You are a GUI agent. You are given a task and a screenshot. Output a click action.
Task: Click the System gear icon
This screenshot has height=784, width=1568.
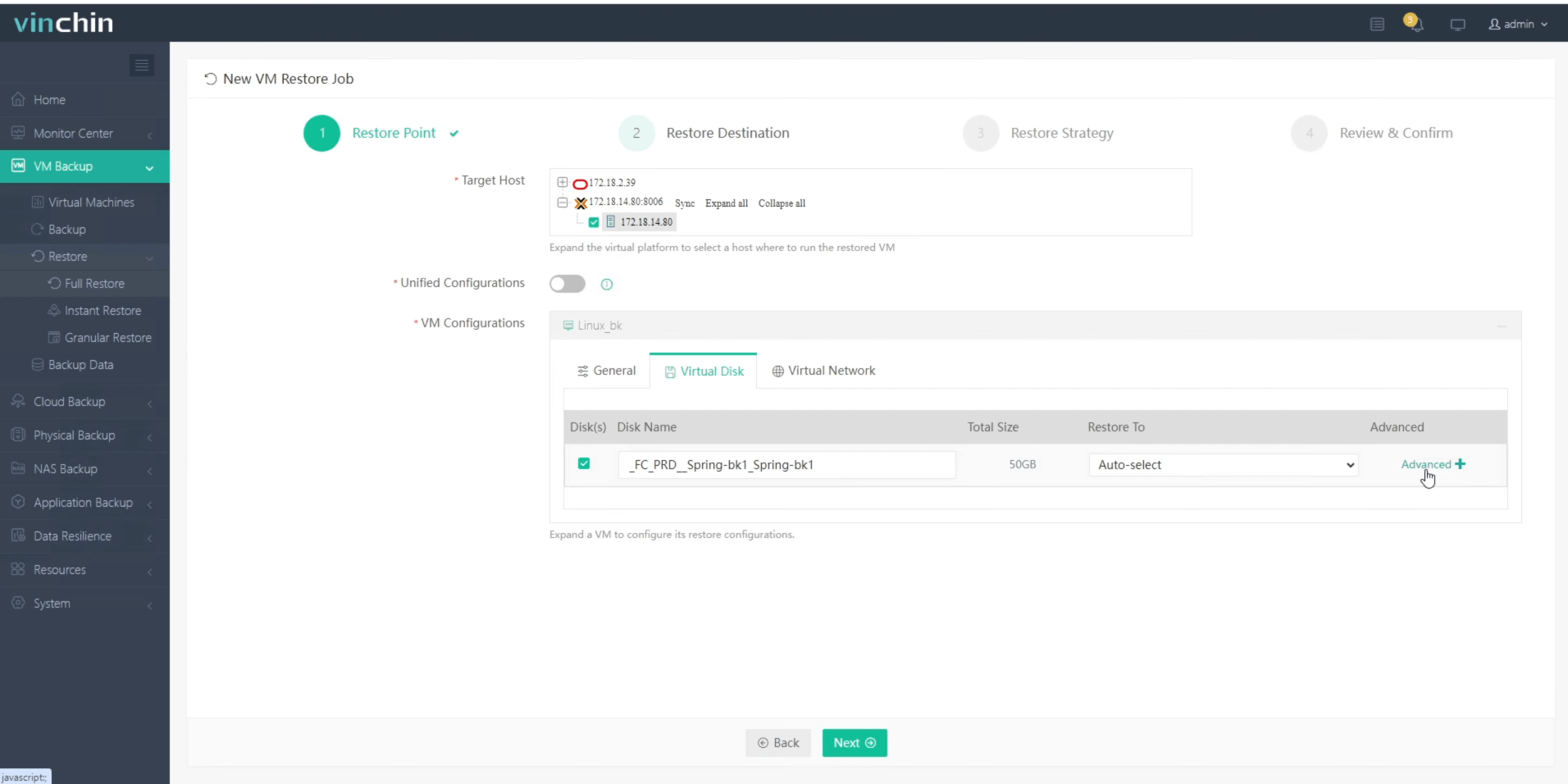point(18,603)
